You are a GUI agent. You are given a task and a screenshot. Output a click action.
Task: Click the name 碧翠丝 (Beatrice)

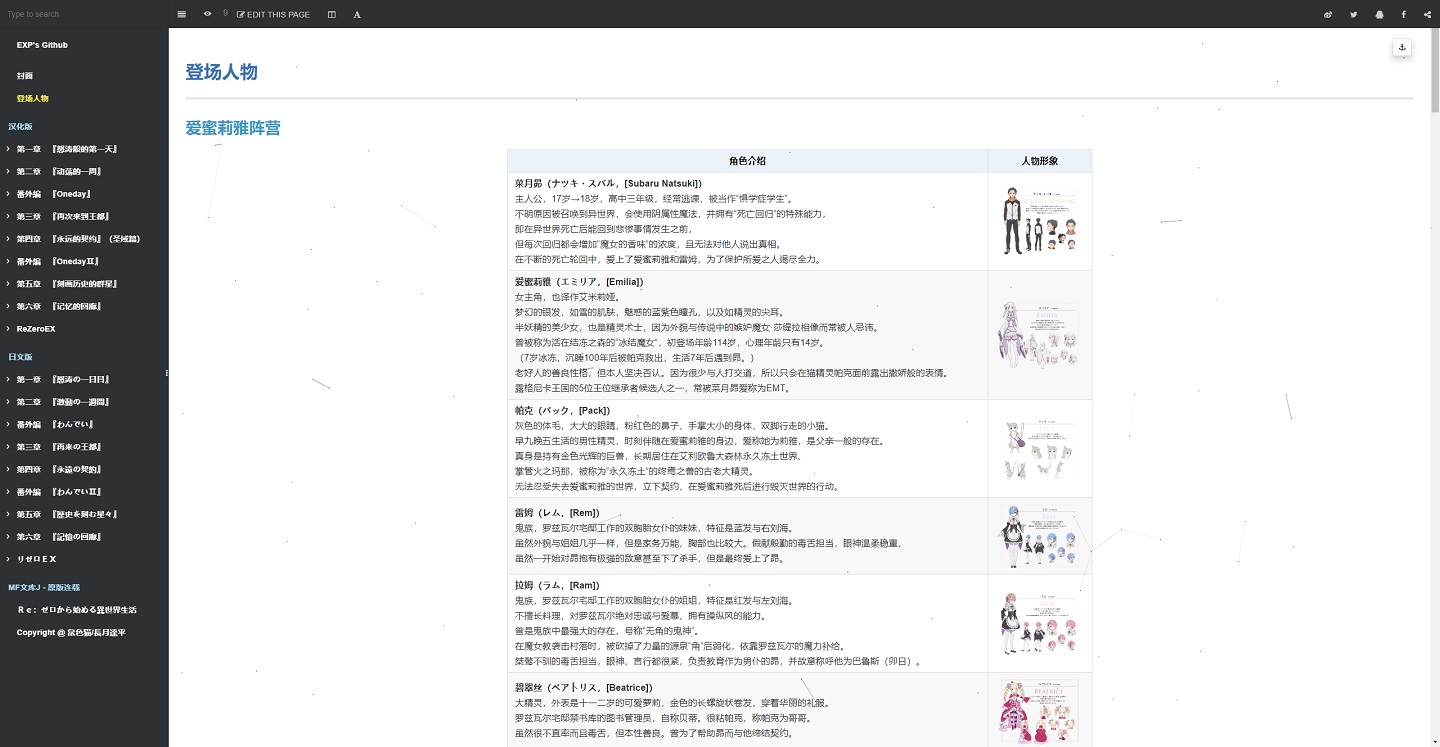[x=583, y=688]
